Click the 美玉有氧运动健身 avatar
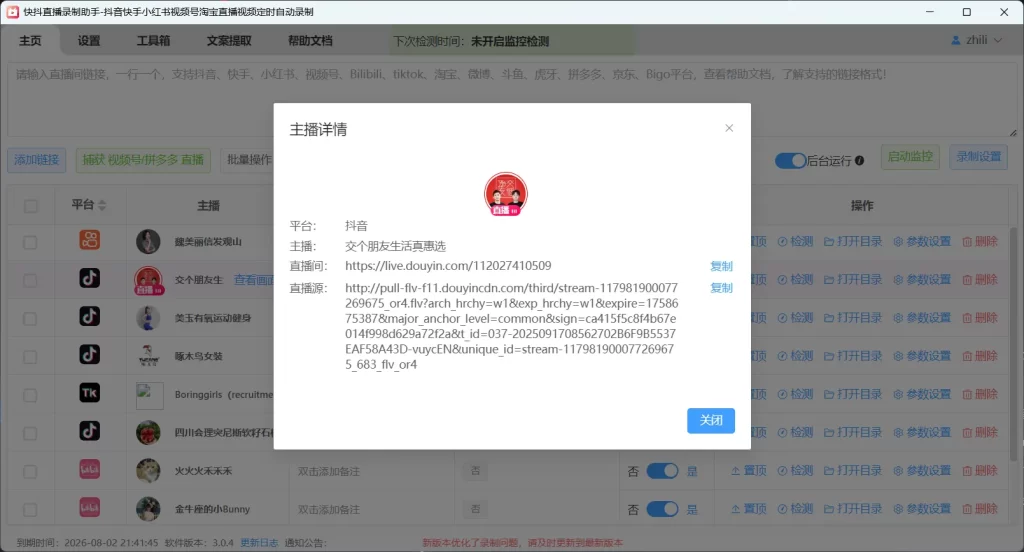Image resolution: width=1024 pixels, height=552 pixels. coord(148,318)
